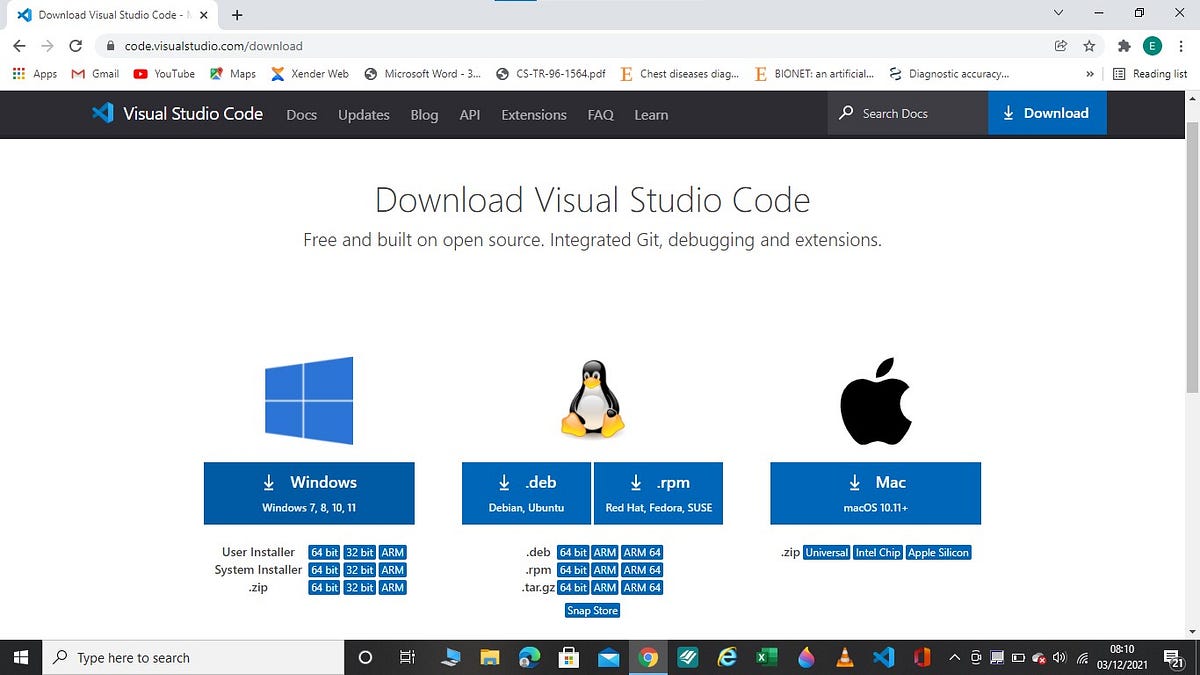Expand the hidden icons arrow in the system tray
Screen dimensions: 1200x675
coord(954,657)
